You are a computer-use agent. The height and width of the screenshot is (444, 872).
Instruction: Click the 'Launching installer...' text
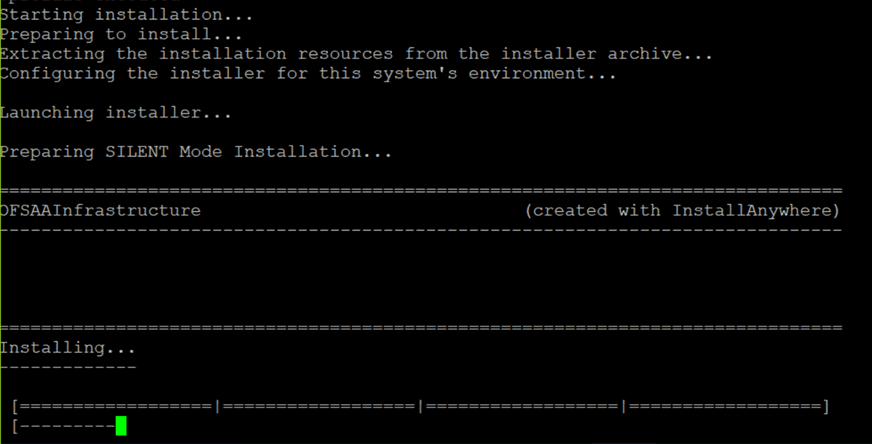point(116,113)
